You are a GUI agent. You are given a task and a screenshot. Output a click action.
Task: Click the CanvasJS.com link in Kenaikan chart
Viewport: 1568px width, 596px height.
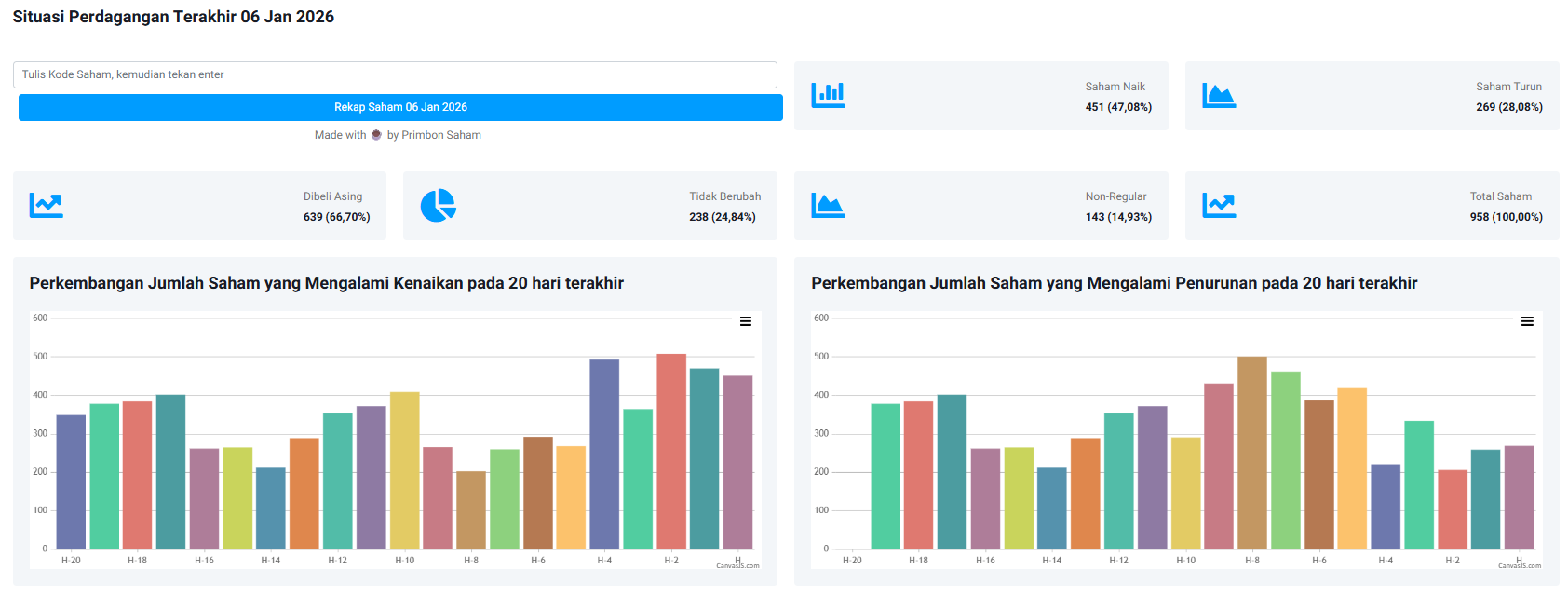coord(737,565)
